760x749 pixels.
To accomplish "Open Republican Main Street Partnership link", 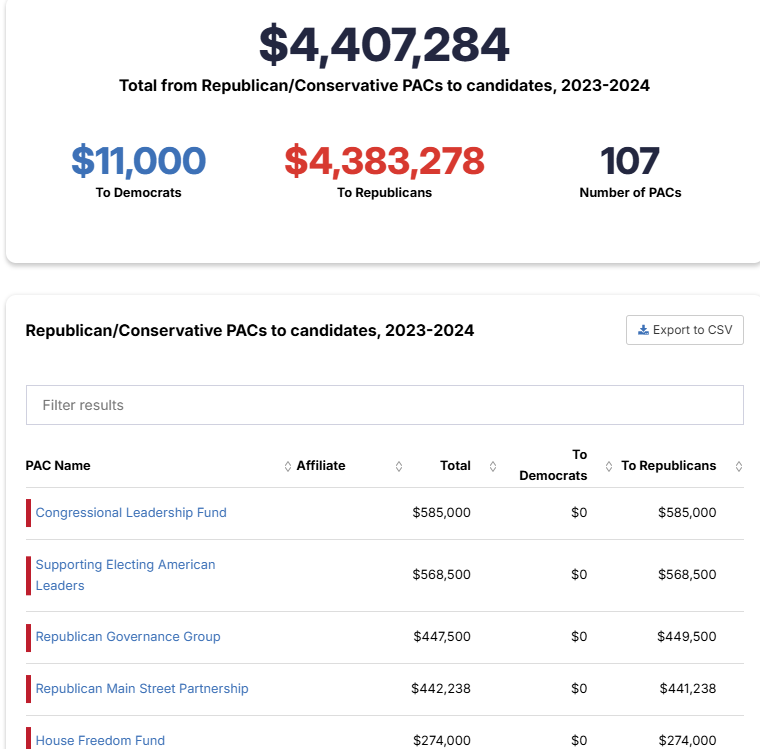I will point(142,688).
